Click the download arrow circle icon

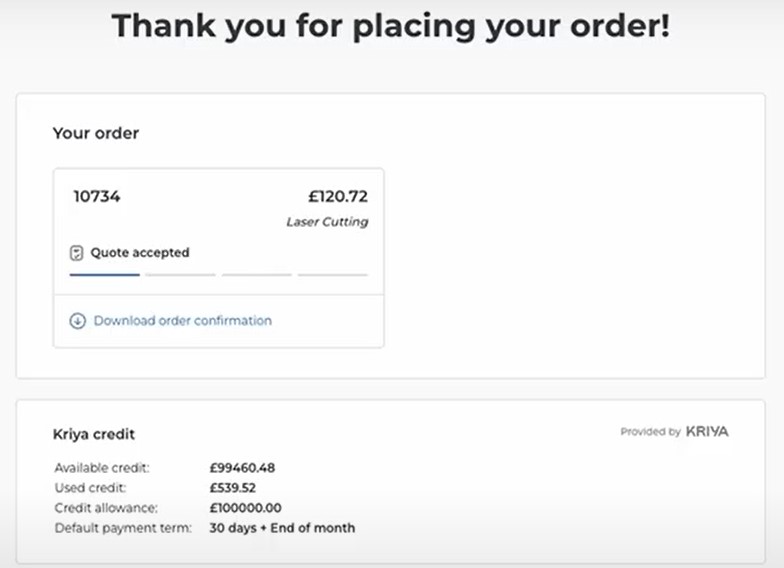point(78,320)
